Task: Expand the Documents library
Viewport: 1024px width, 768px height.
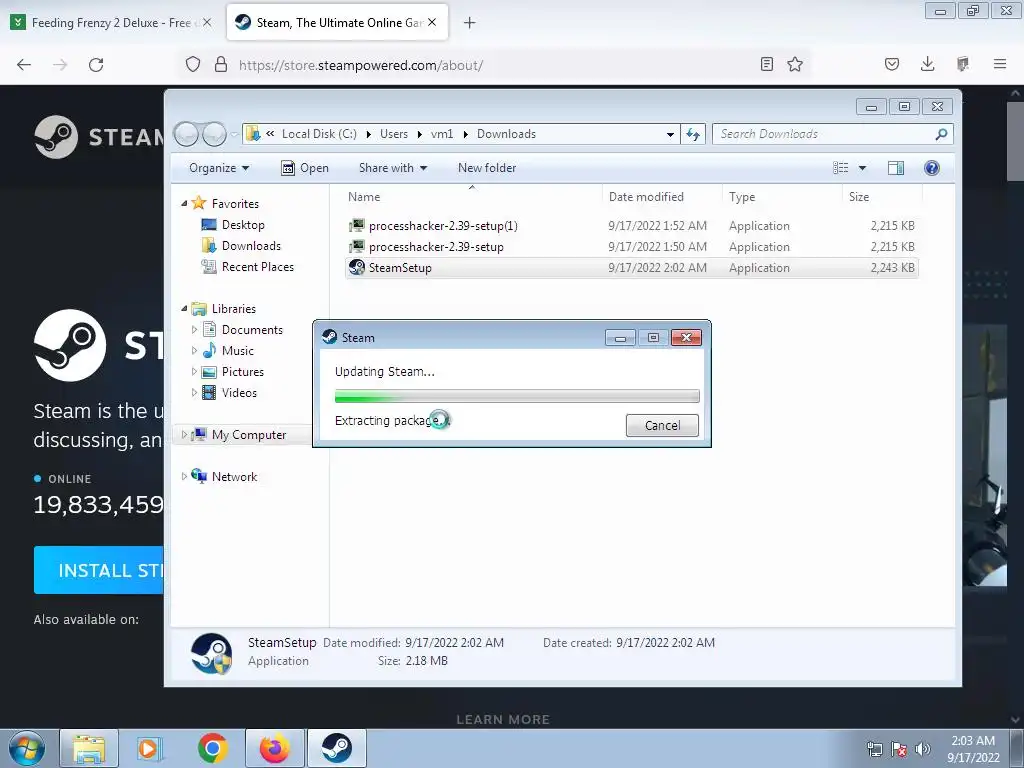Action: click(x=194, y=330)
